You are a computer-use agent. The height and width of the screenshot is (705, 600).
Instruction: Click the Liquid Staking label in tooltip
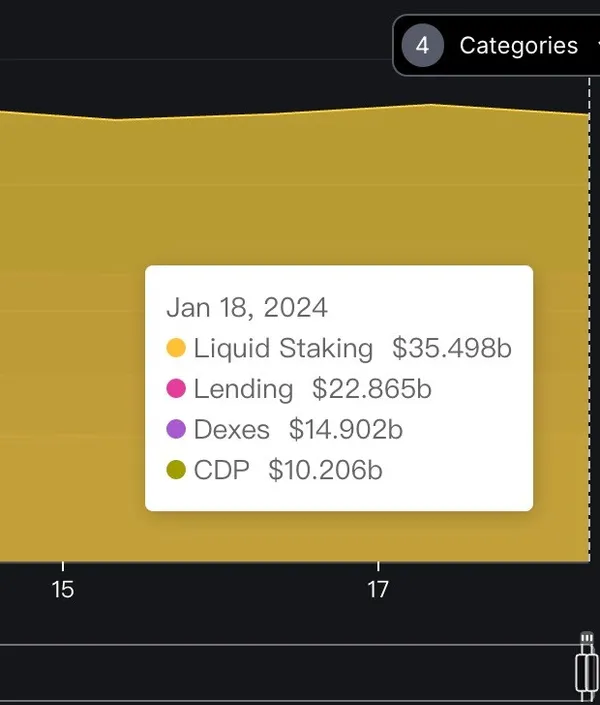[x=283, y=348]
